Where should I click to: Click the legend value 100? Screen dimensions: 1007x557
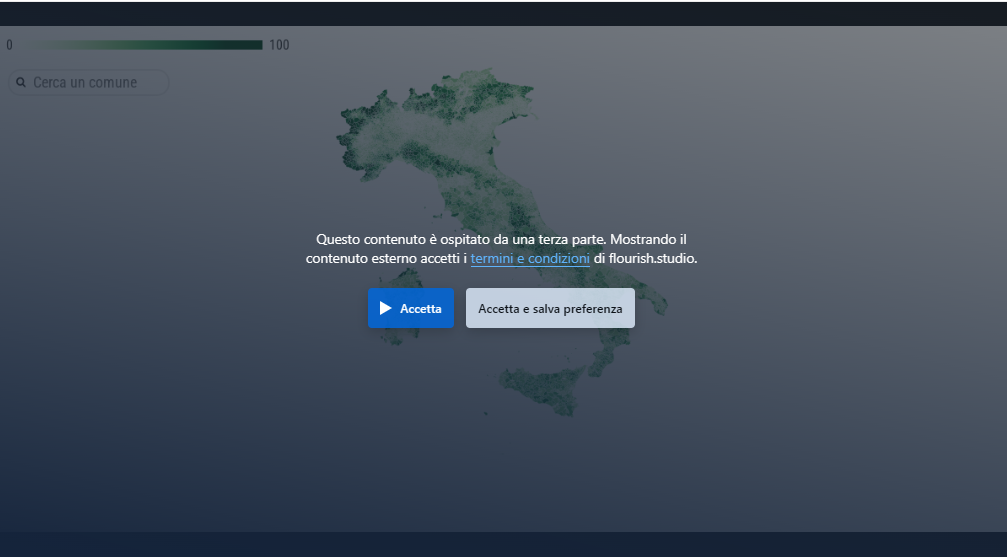[x=279, y=45]
